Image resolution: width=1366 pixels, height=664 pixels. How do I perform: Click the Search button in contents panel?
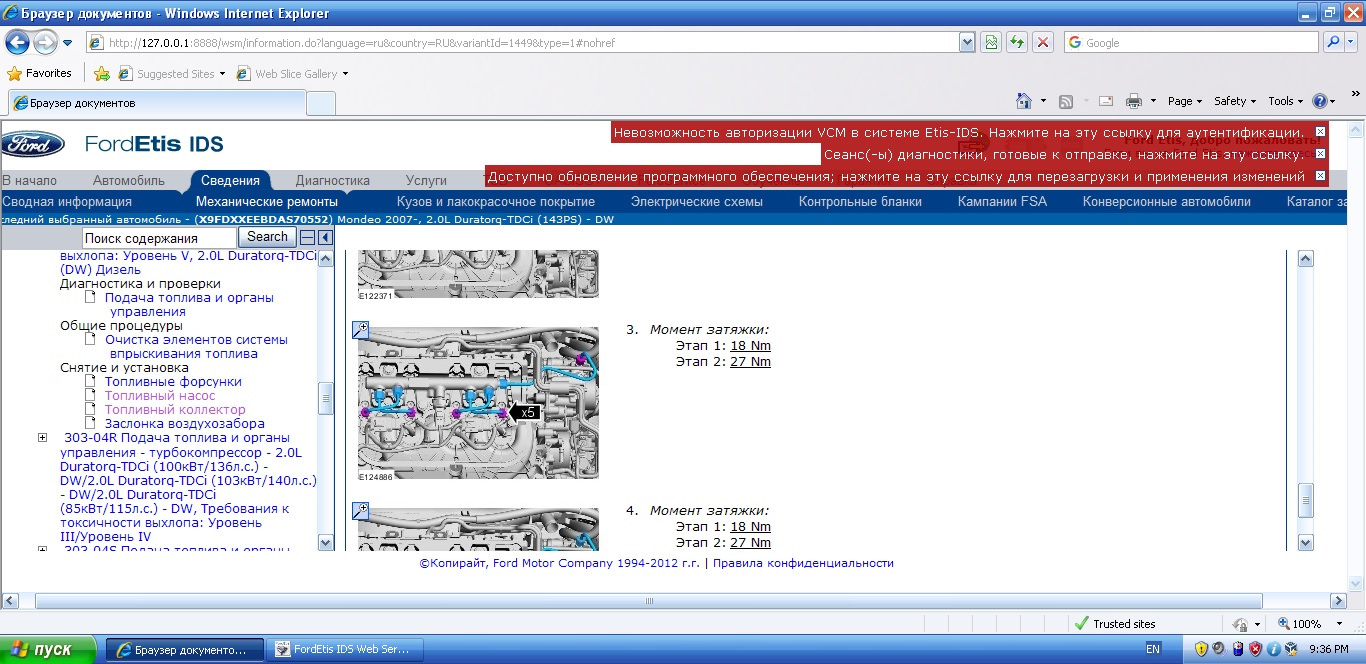[267, 237]
